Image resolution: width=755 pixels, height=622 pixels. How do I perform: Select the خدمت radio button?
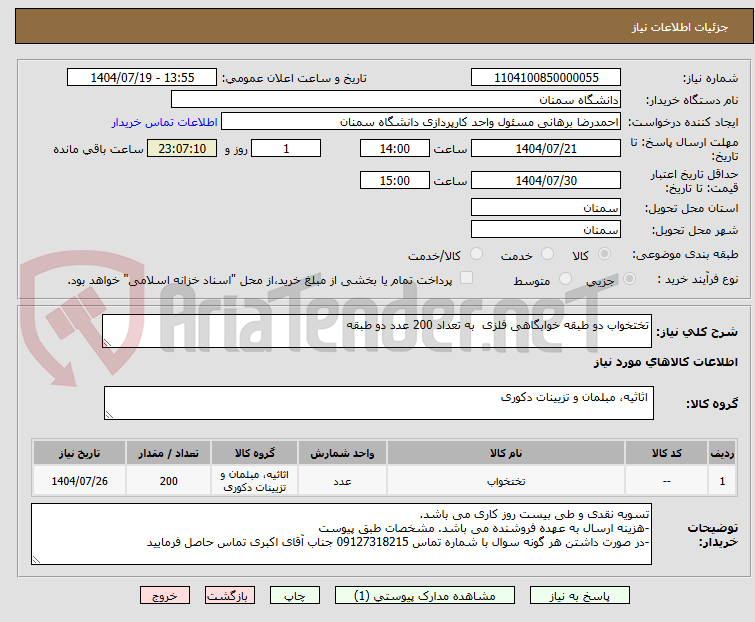547,254
